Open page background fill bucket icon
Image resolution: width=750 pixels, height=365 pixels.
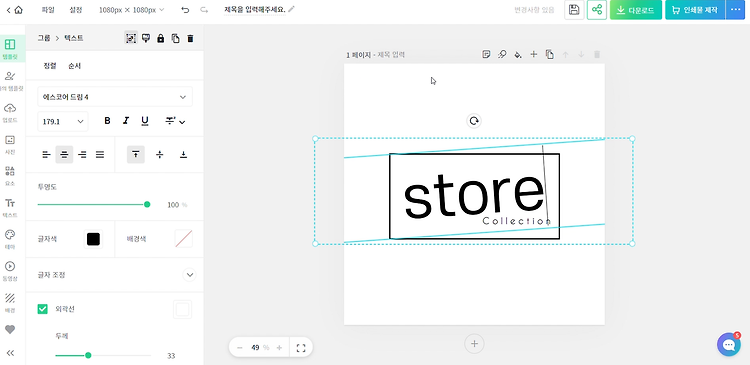tap(518, 55)
